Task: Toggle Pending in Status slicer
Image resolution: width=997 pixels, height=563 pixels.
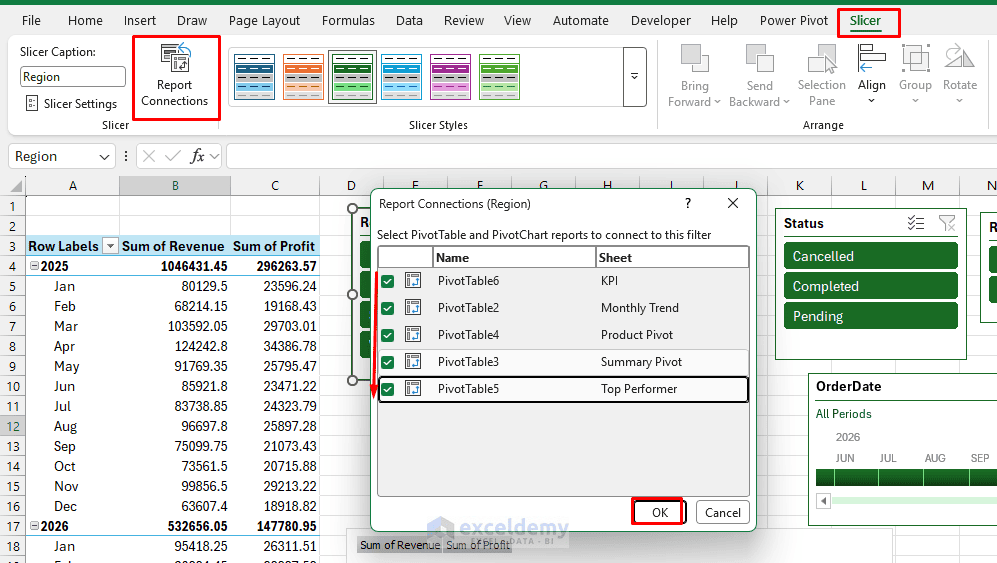Action: [x=870, y=316]
